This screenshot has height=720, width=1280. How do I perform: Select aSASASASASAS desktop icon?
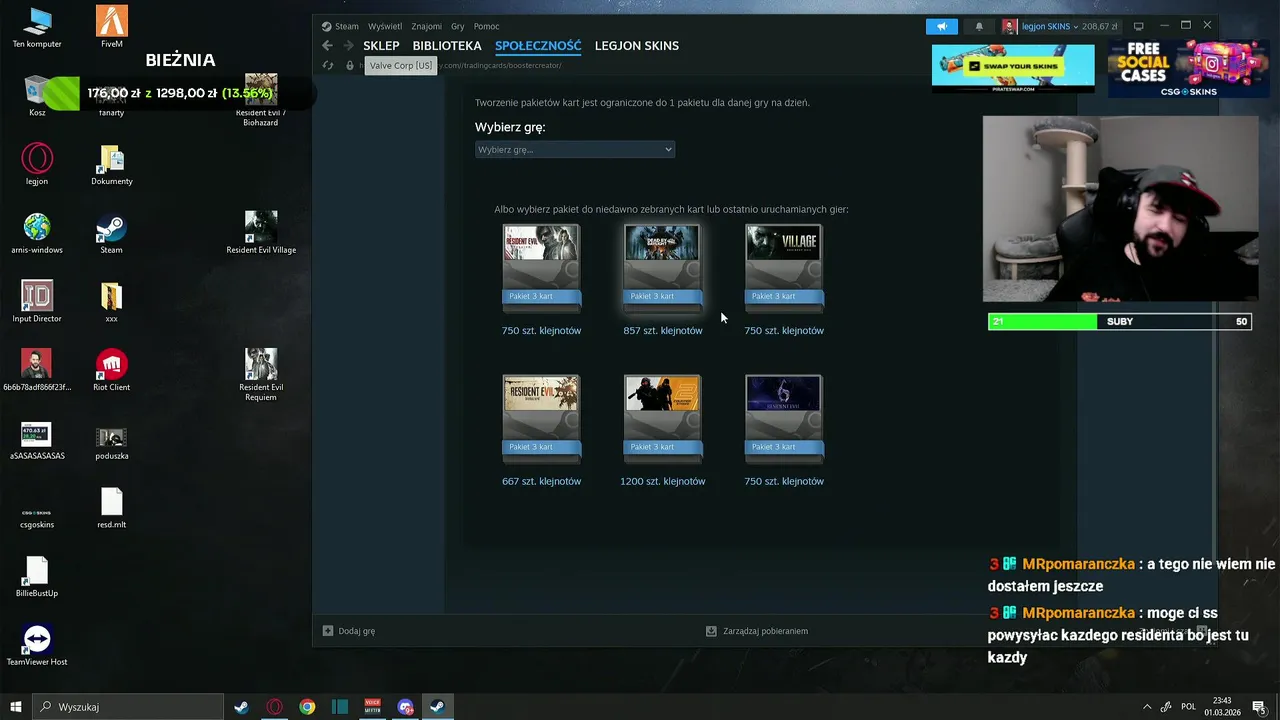(x=37, y=440)
